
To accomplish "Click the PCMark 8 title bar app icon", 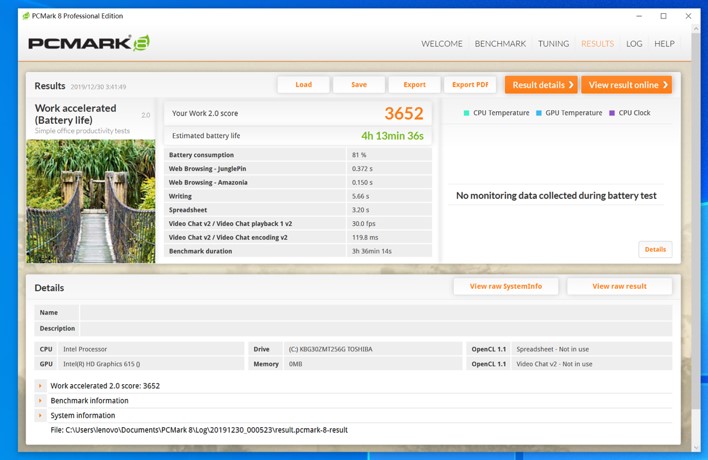I will tap(26, 16).
